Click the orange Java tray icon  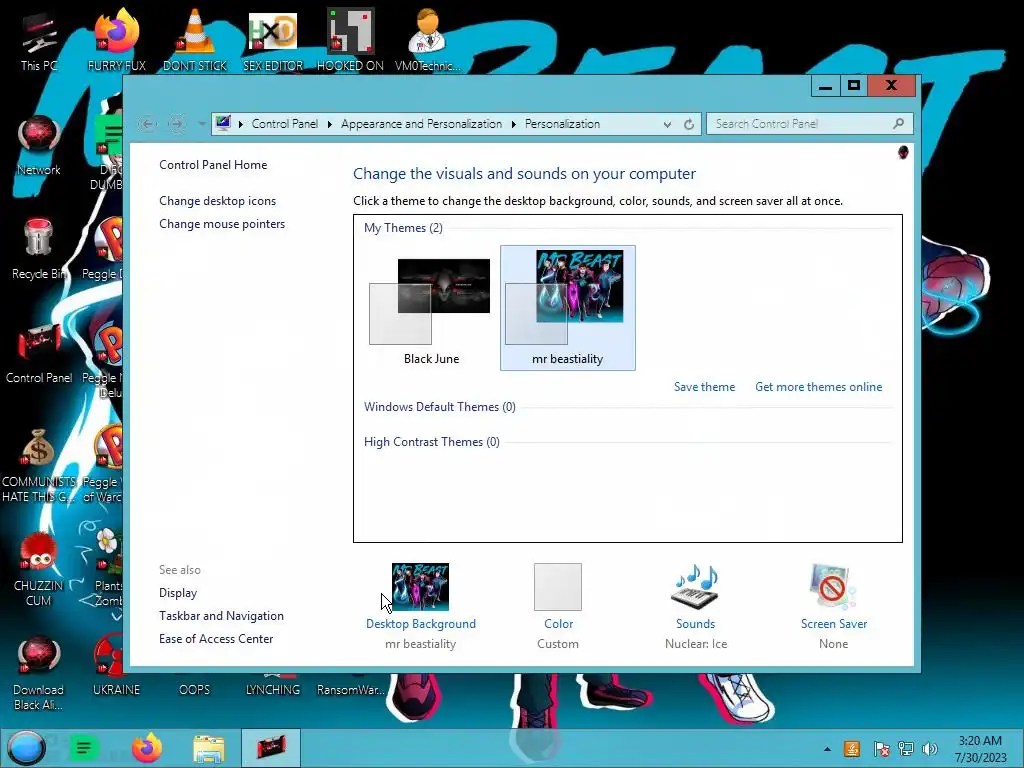[852, 749]
